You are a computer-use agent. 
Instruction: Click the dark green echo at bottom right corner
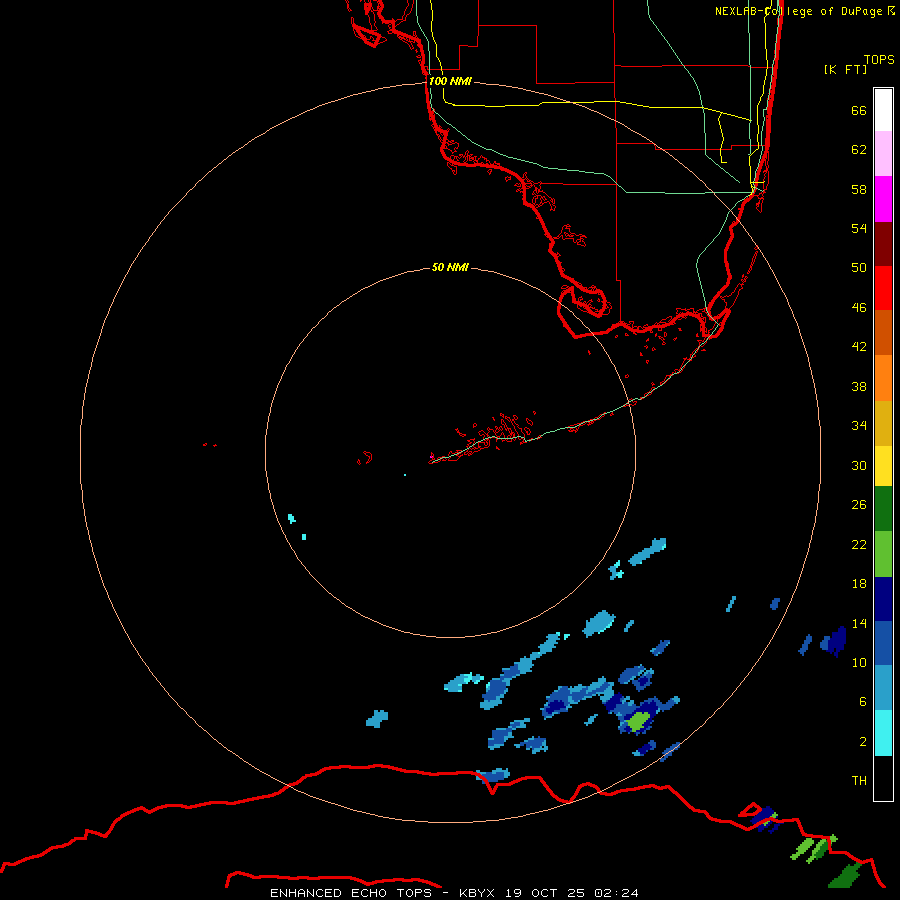[x=845, y=876]
